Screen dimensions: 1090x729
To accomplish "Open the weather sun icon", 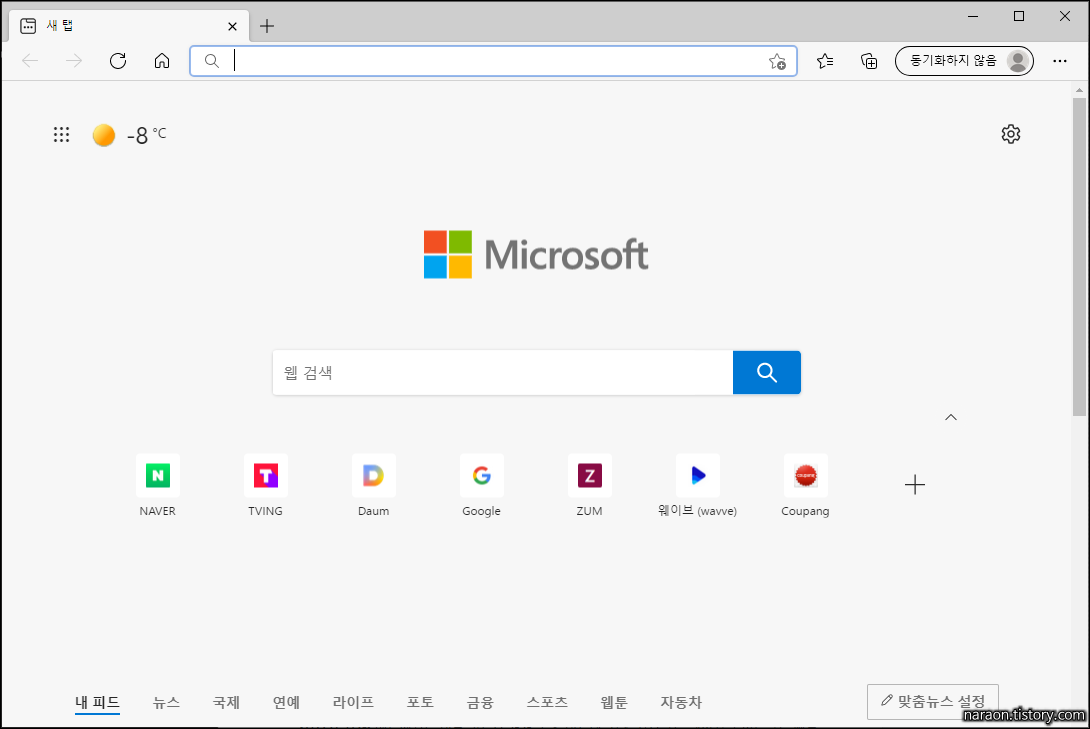I will click(104, 135).
